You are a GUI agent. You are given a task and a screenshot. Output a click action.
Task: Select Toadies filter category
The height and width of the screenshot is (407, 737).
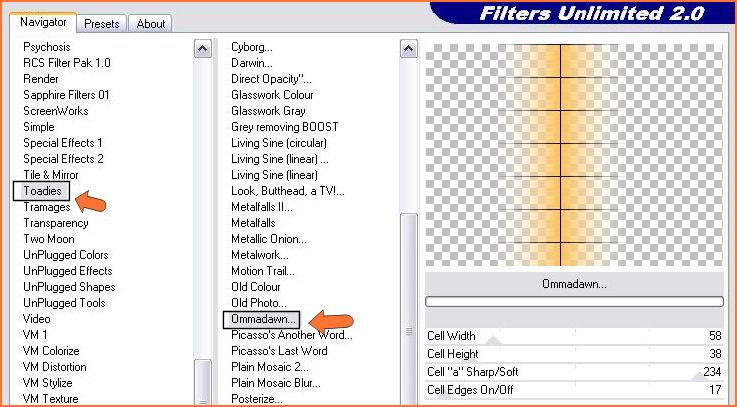click(x=42, y=191)
